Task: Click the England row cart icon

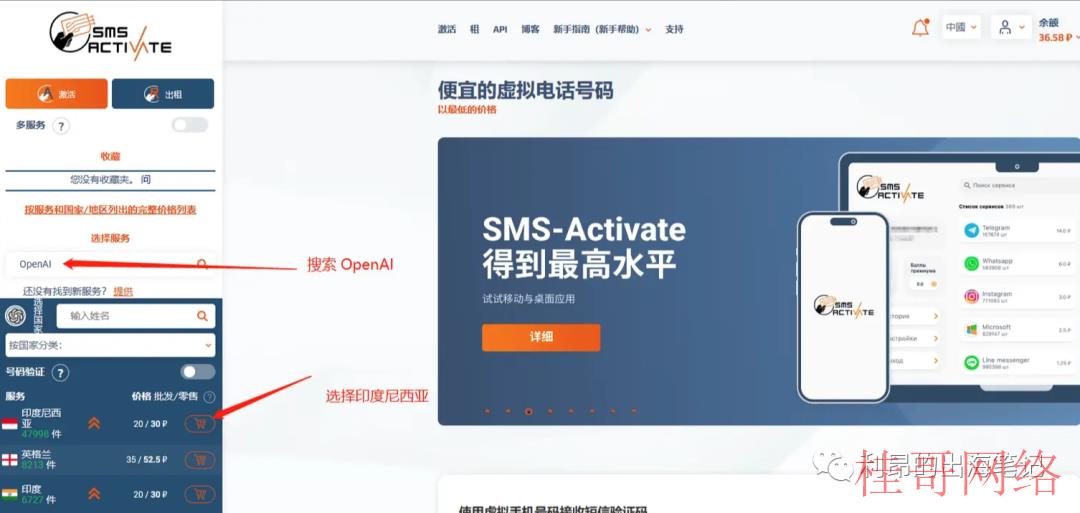Action: tap(200, 459)
